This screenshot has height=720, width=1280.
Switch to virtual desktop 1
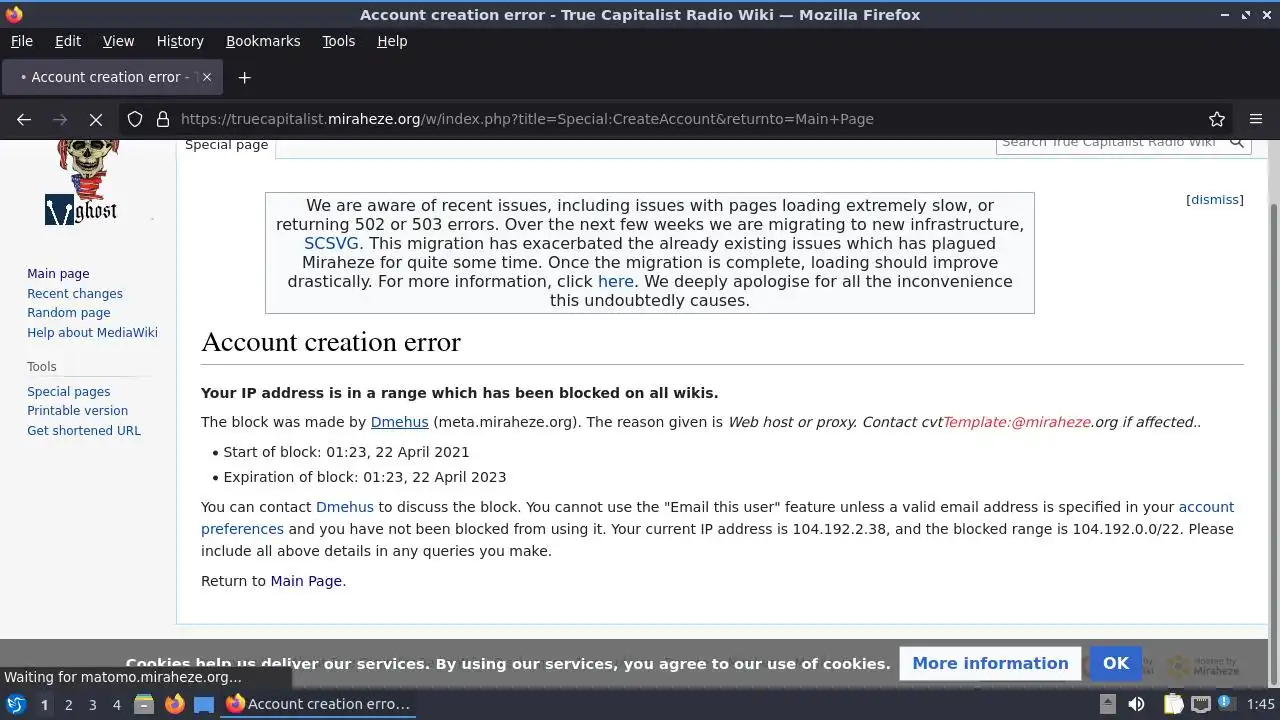(x=44, y=704)
